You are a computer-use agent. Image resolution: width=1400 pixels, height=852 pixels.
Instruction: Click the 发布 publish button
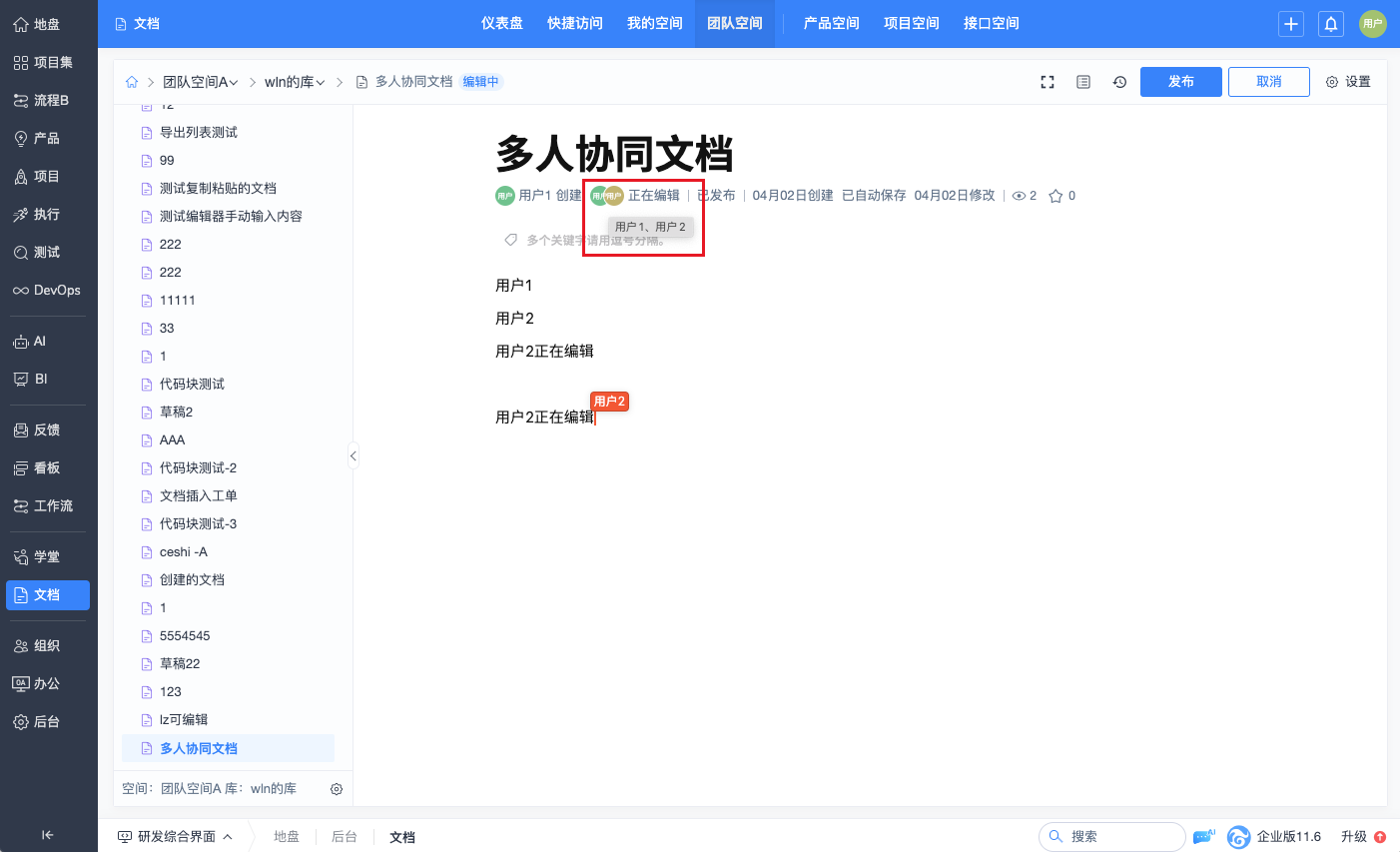click(x=1181, y=82)
